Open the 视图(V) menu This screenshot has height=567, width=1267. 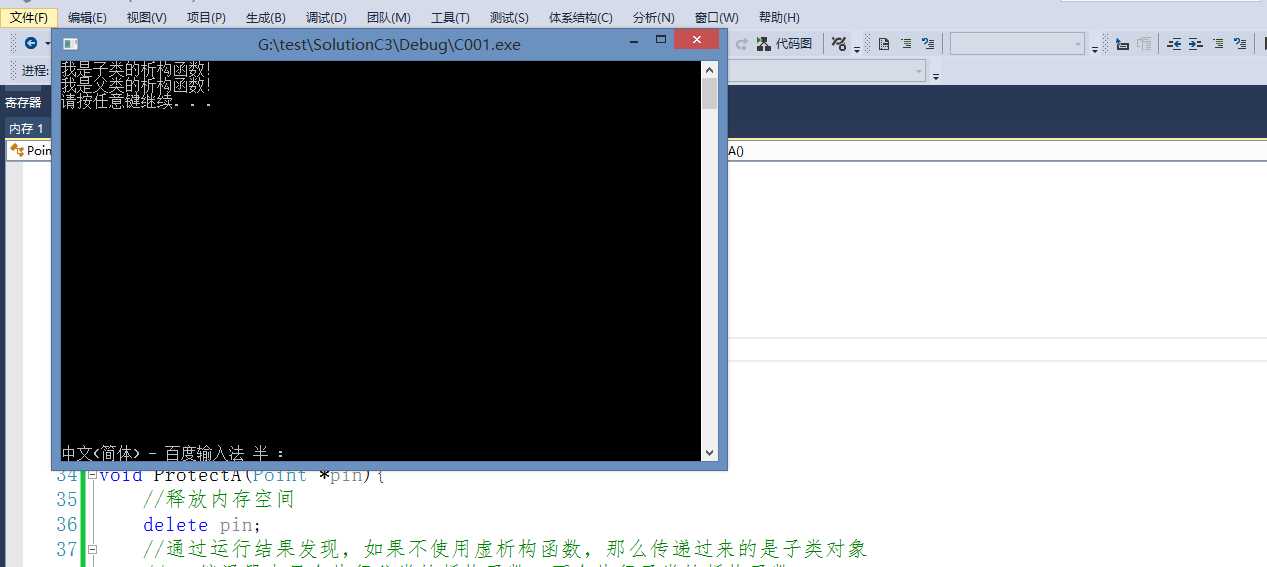click(147, 18)
